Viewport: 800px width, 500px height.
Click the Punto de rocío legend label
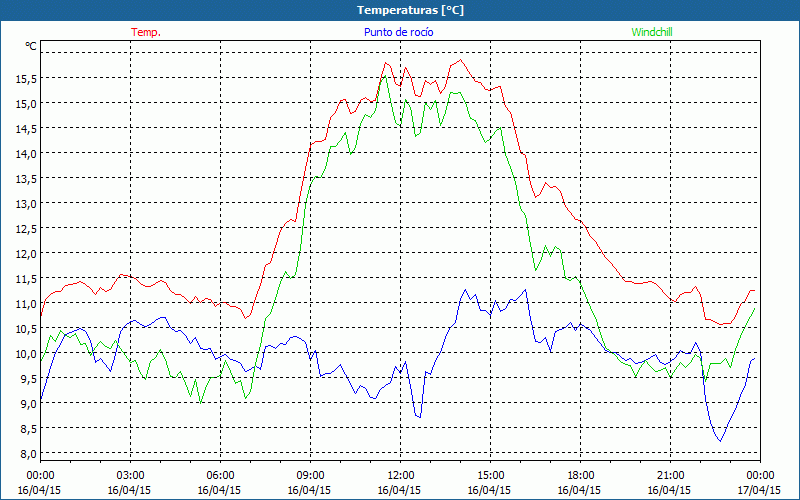[398, 32]
